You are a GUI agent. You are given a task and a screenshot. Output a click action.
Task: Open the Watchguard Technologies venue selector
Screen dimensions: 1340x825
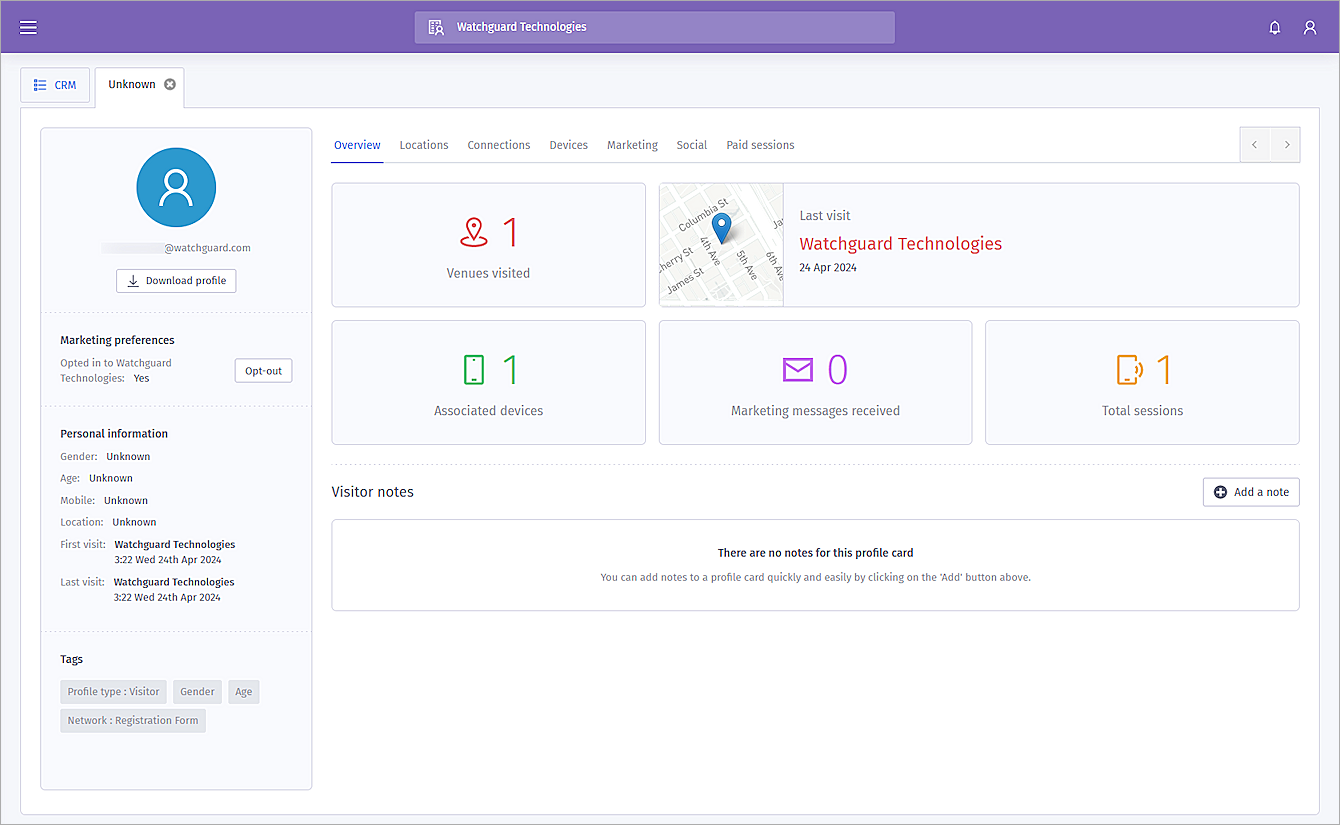pyautogui.click(x=654, y=27)
